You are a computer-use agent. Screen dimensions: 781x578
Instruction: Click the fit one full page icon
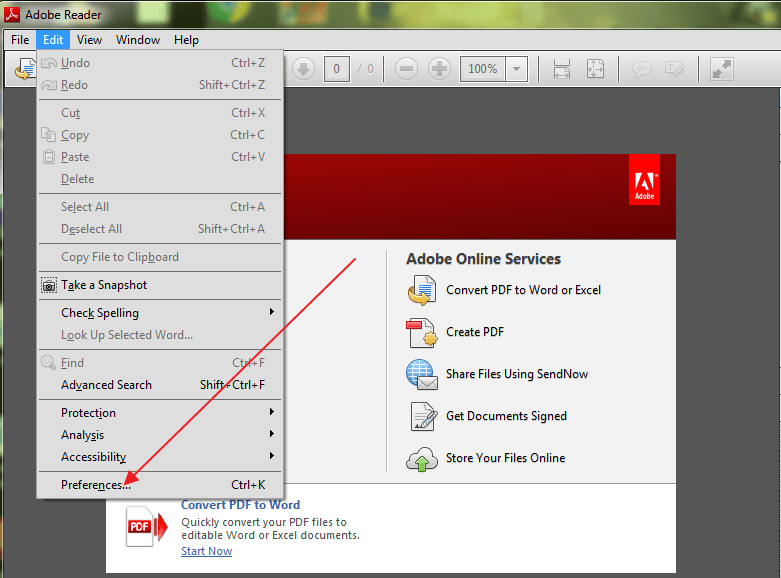point(595,69)
